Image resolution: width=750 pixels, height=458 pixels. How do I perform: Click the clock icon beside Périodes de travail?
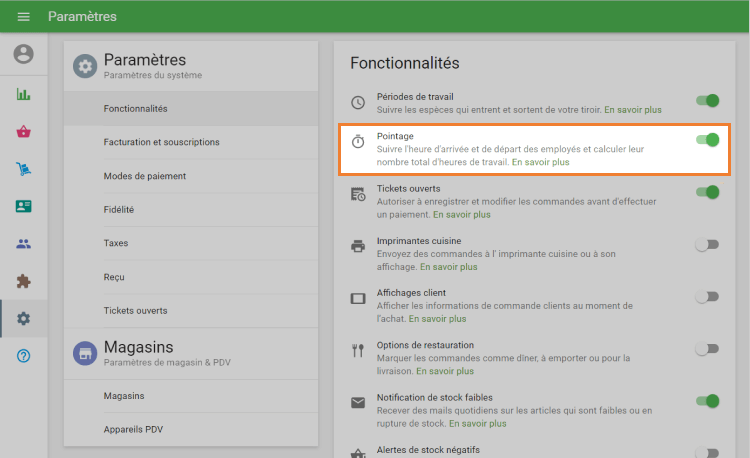click(x=358, y=102)
